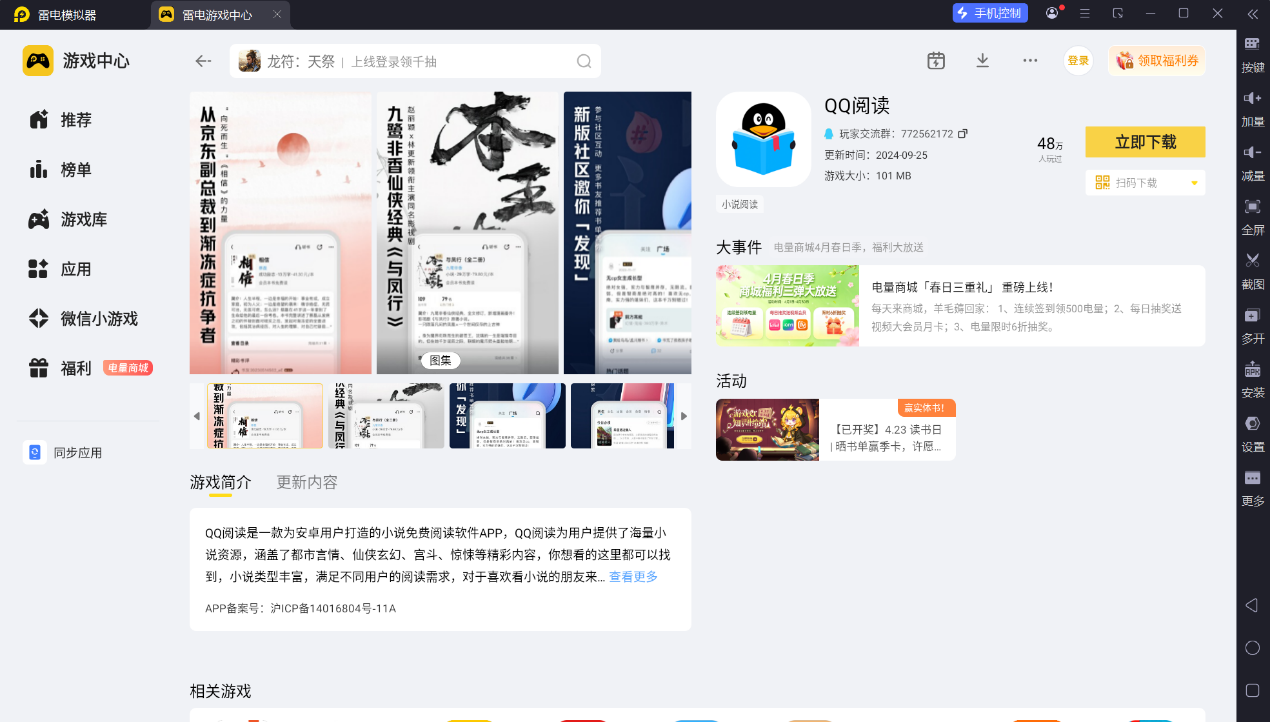
Task: Open the calendar gift icon in header
Action: tap(936, 60)
